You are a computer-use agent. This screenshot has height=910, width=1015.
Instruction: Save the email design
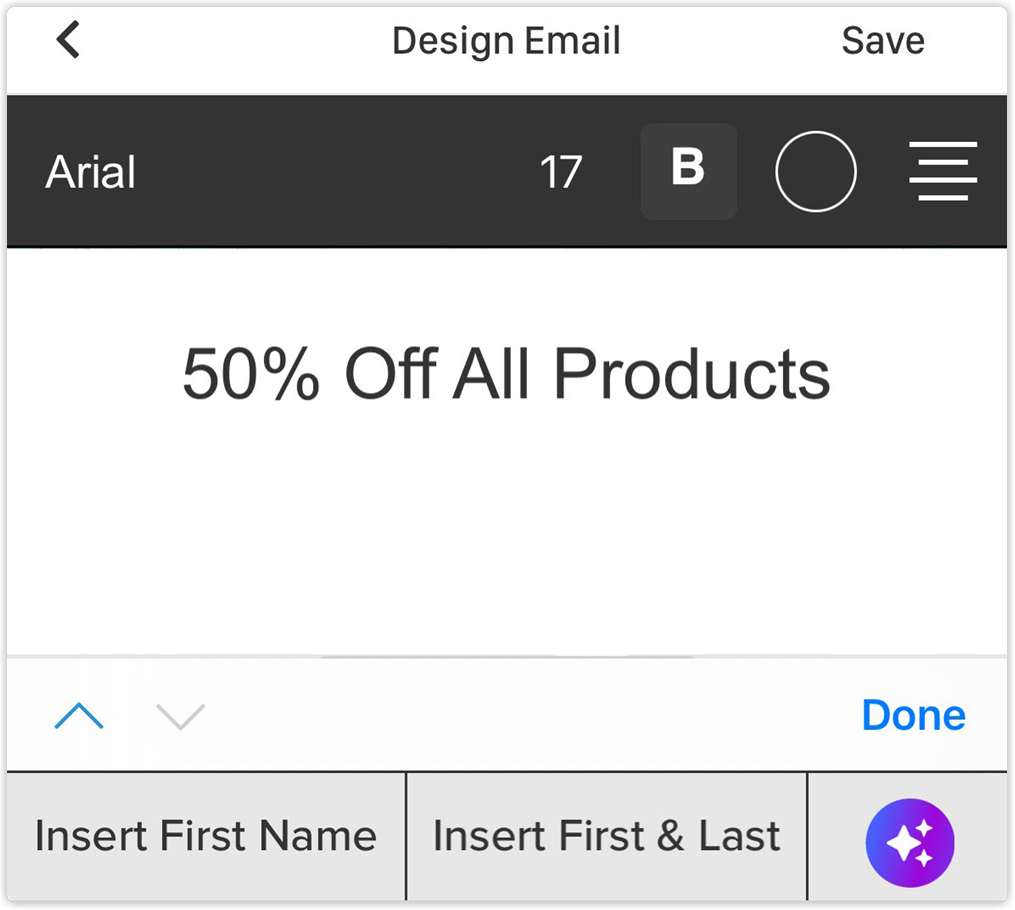tap(883, 40)
